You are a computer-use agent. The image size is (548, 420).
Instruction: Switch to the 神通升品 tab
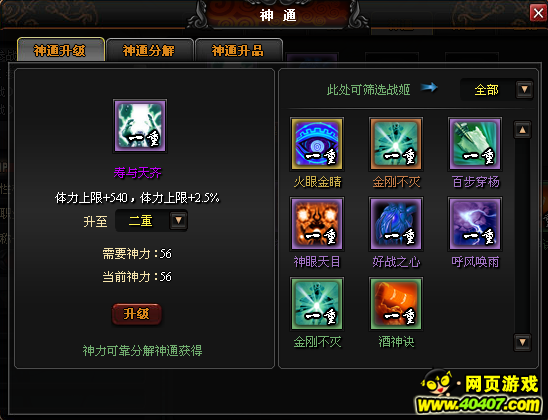point(239,50)
